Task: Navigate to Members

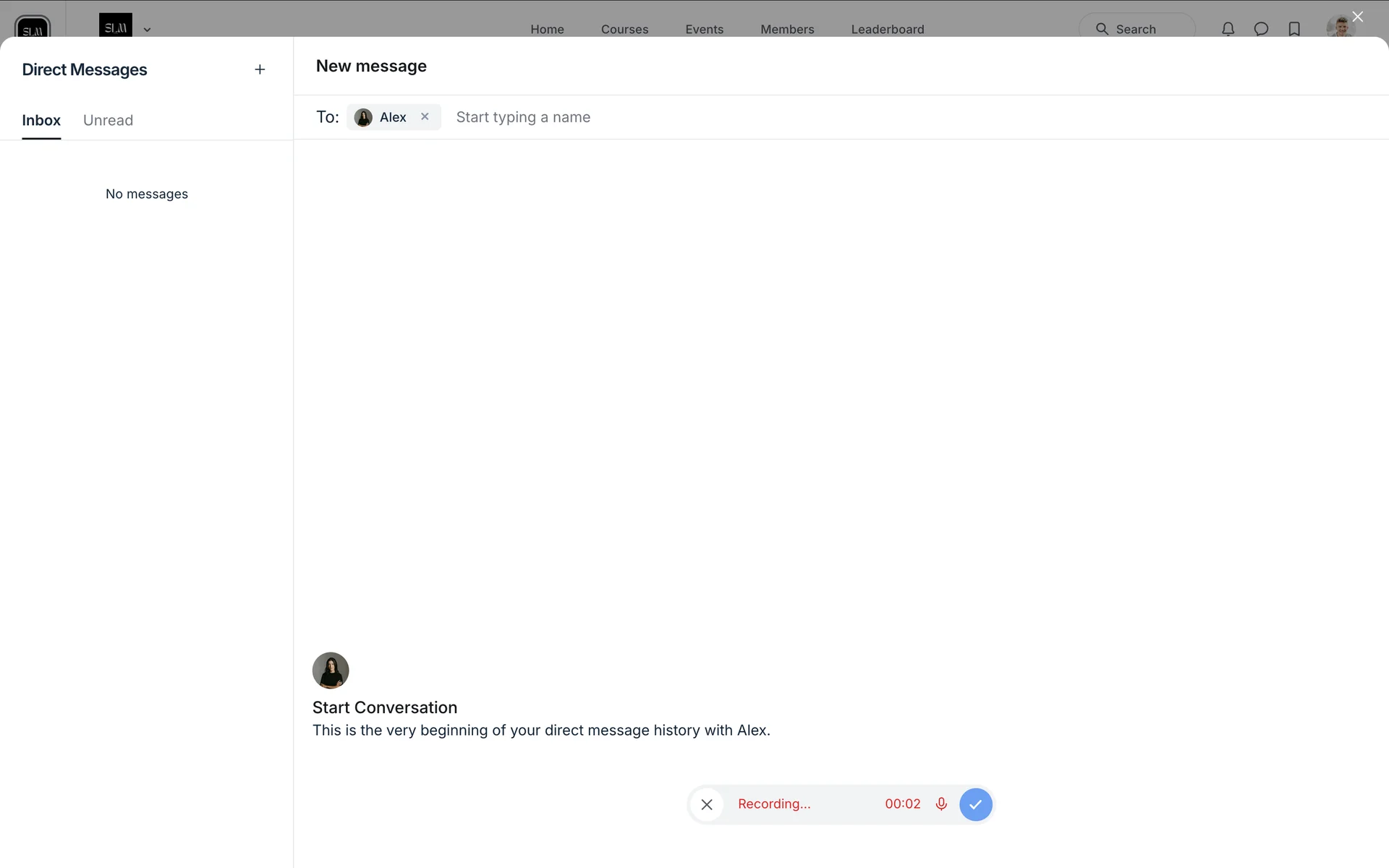Action: coord(787,29)
